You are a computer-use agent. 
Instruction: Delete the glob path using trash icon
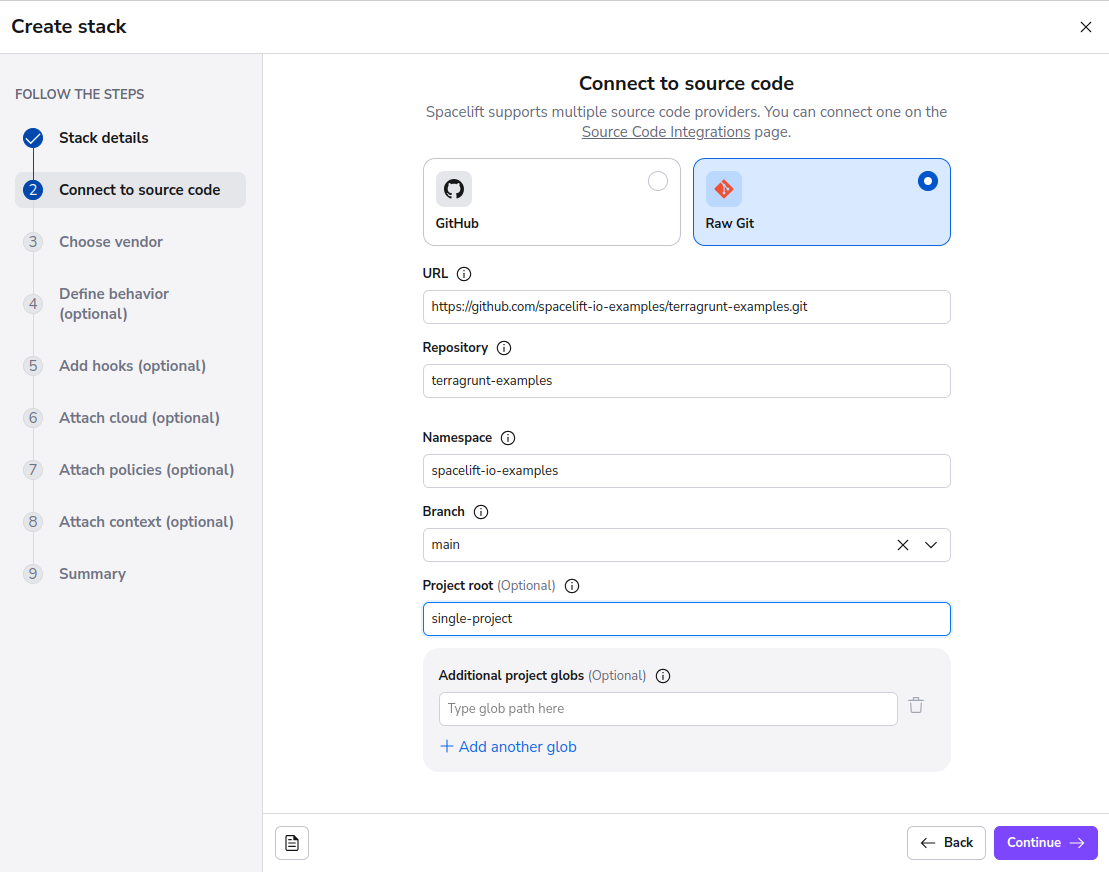(915, 705)
